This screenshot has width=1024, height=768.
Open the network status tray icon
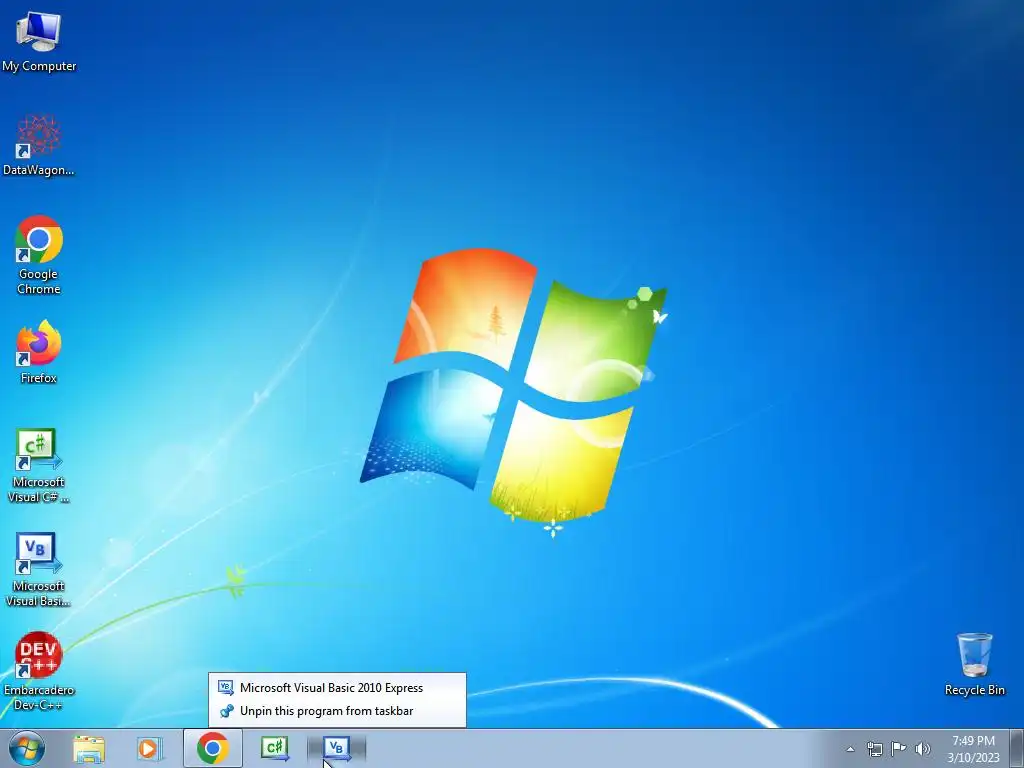[x=874, y=749]
